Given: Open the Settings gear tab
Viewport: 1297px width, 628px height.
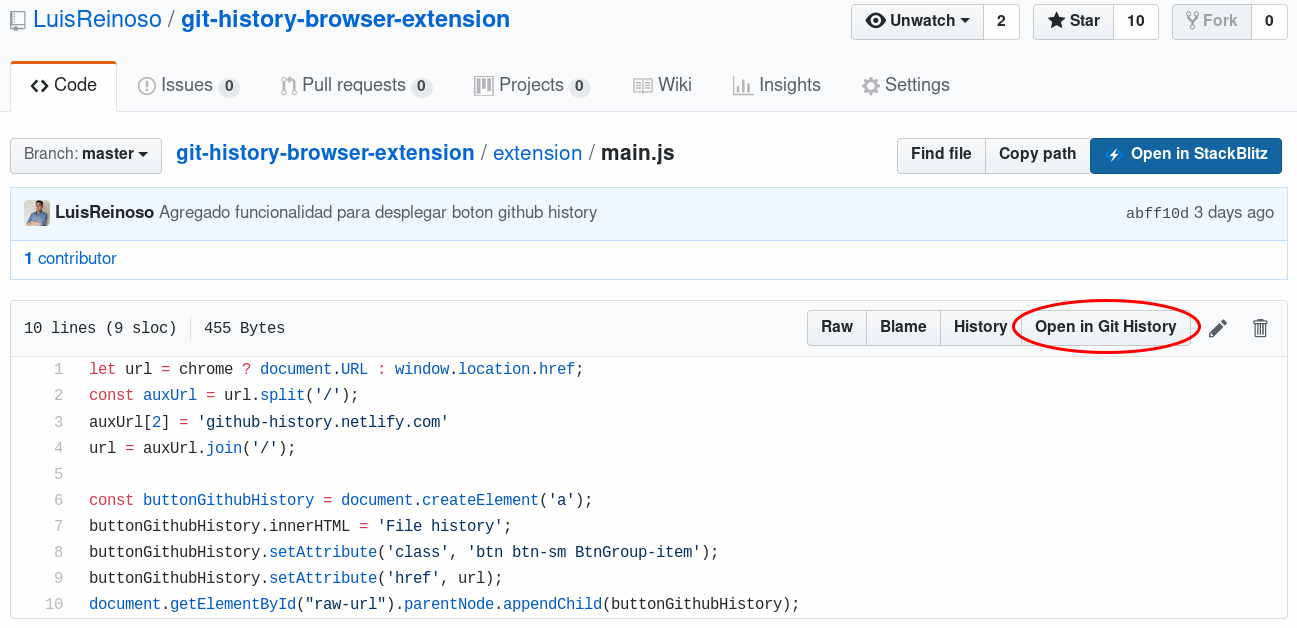Looking at the screenshot, I should point(905,86).
